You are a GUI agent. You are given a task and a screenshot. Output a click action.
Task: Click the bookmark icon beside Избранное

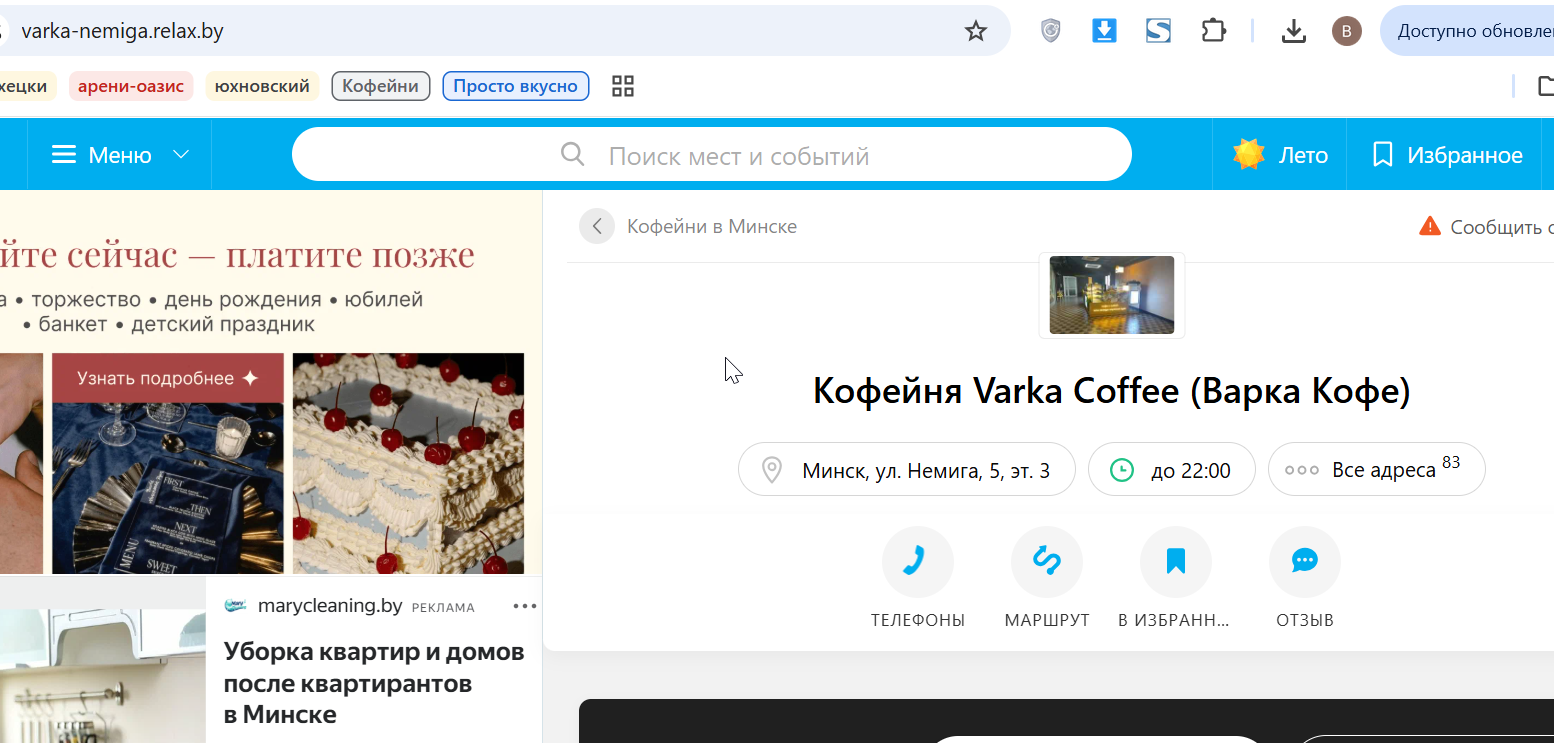[x=1383, y=155]
